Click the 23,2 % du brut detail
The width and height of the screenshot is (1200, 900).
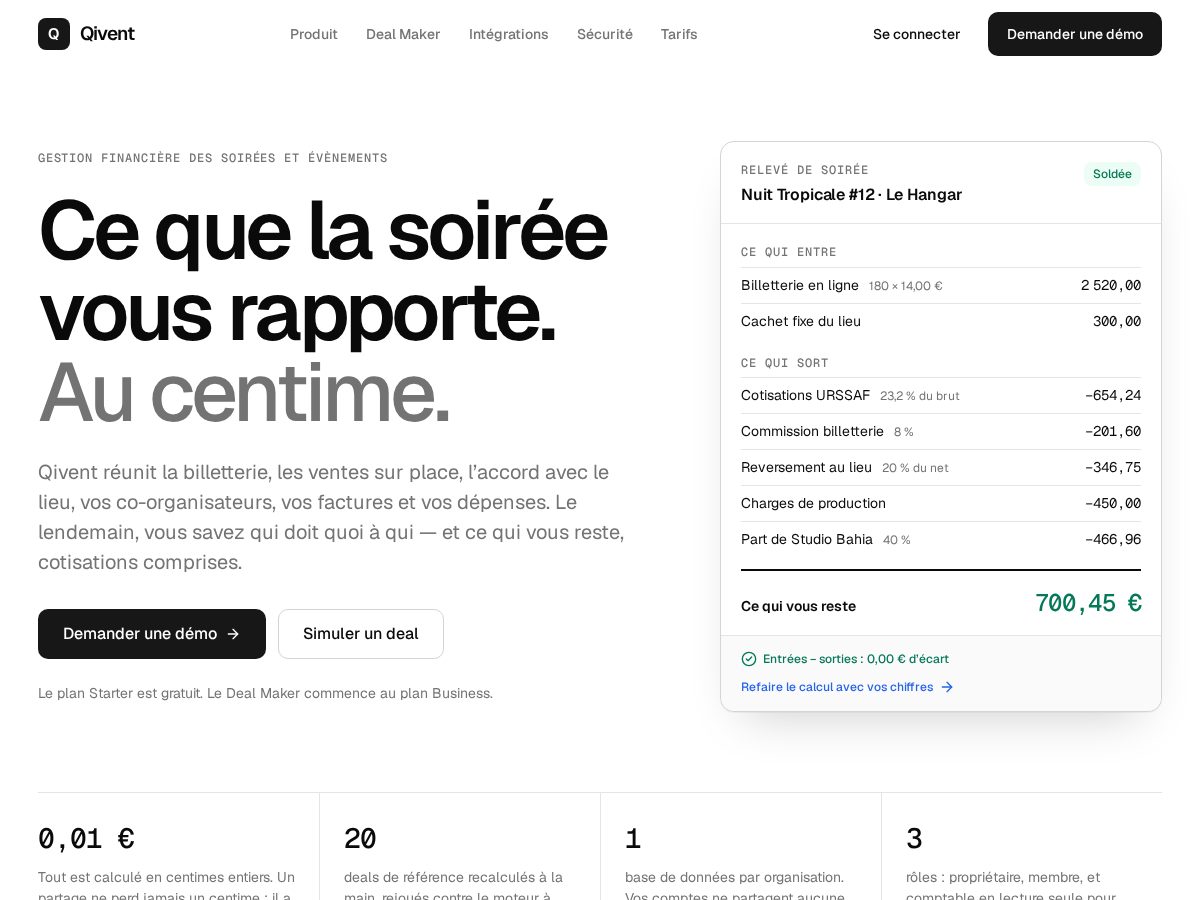(x=920, y=396)
